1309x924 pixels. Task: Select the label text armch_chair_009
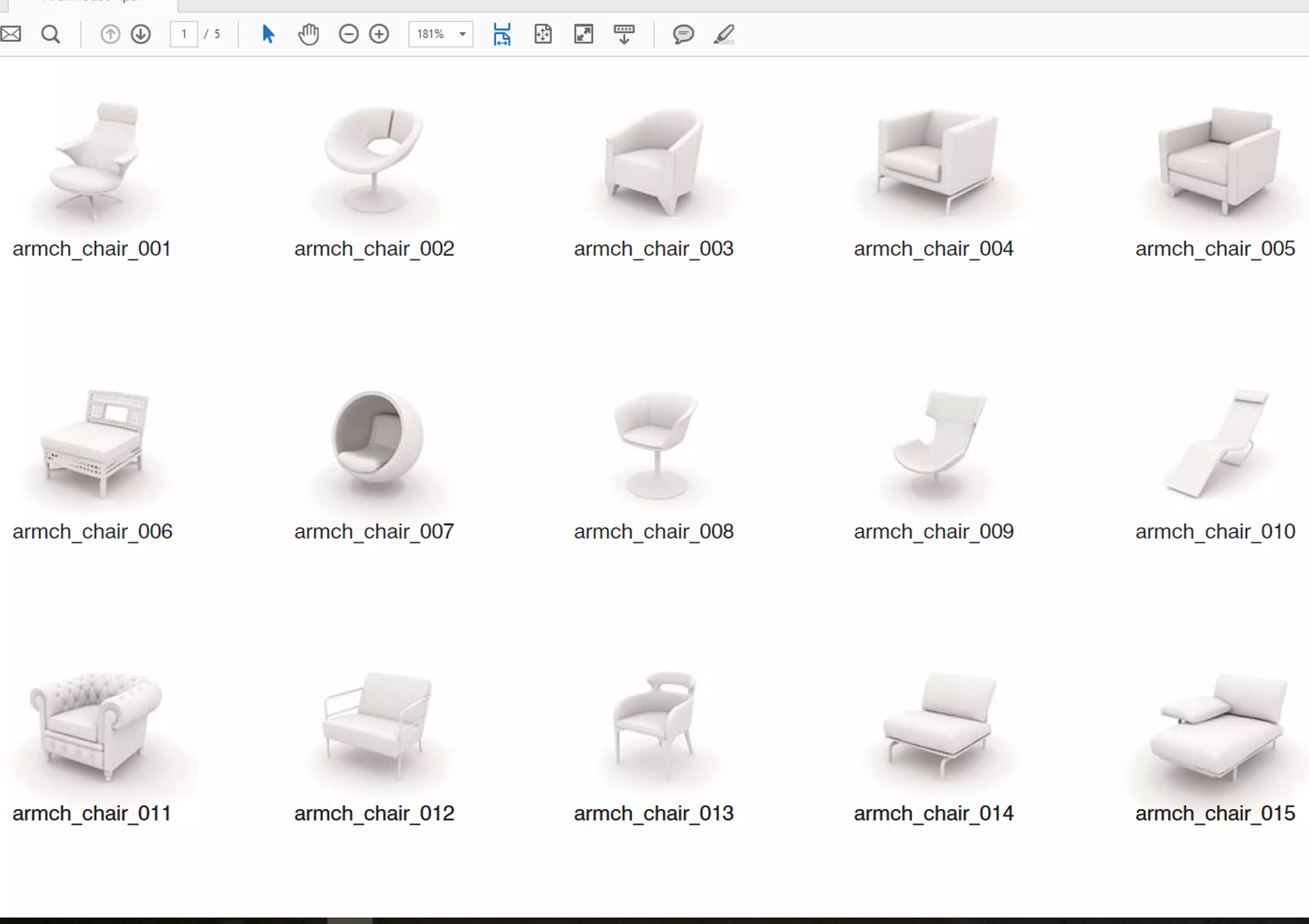pyautogui.click(x=934, y=532)
